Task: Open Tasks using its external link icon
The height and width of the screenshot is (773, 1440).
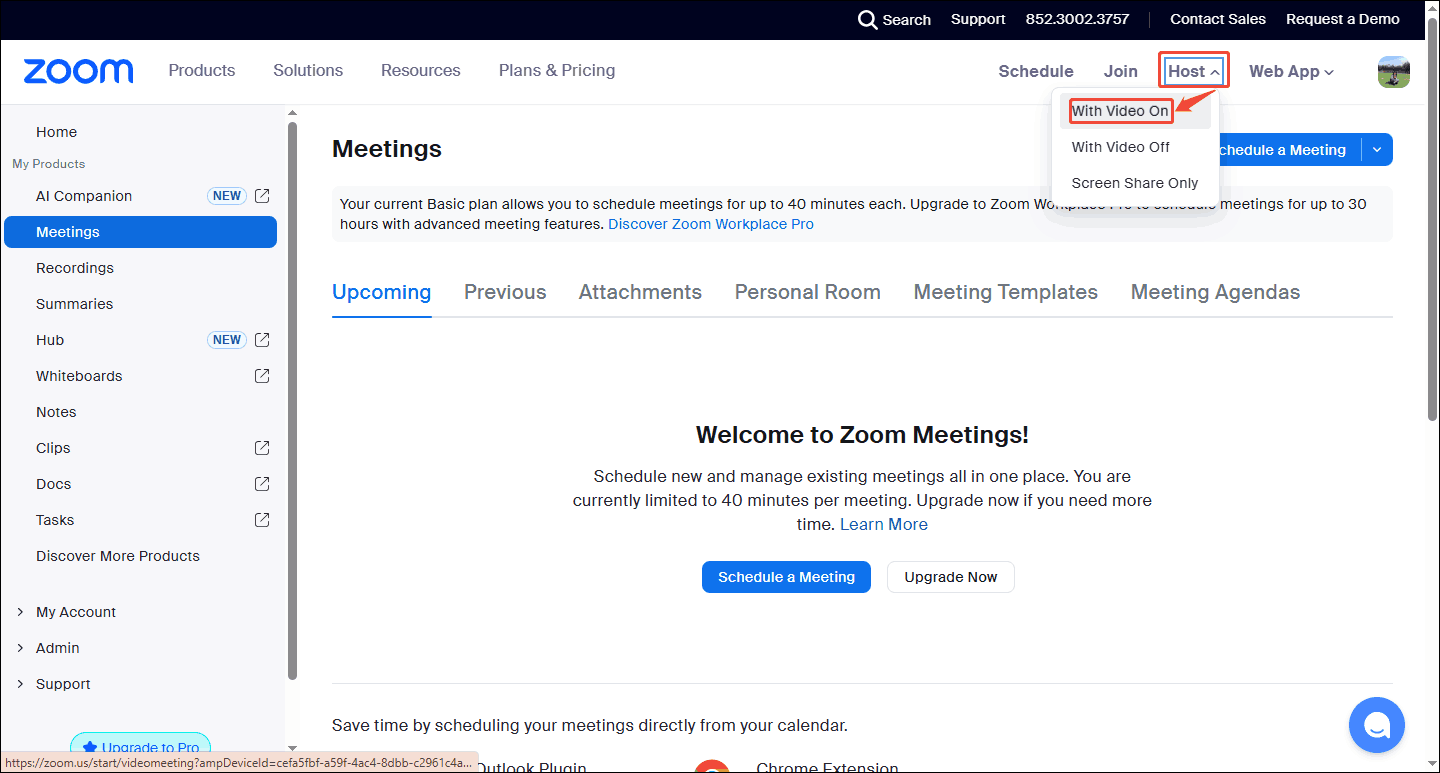Action: tap(262, 519)
